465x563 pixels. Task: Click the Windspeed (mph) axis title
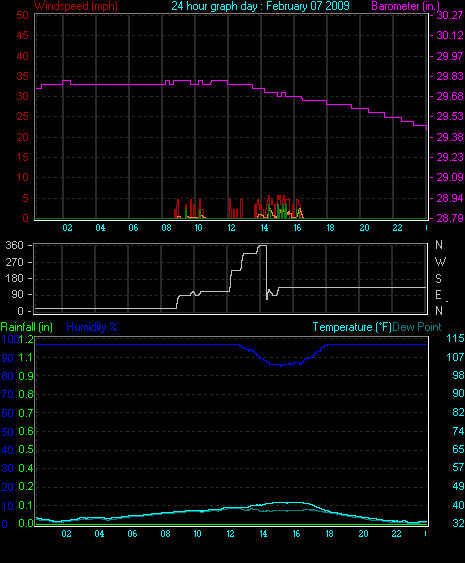76,6
